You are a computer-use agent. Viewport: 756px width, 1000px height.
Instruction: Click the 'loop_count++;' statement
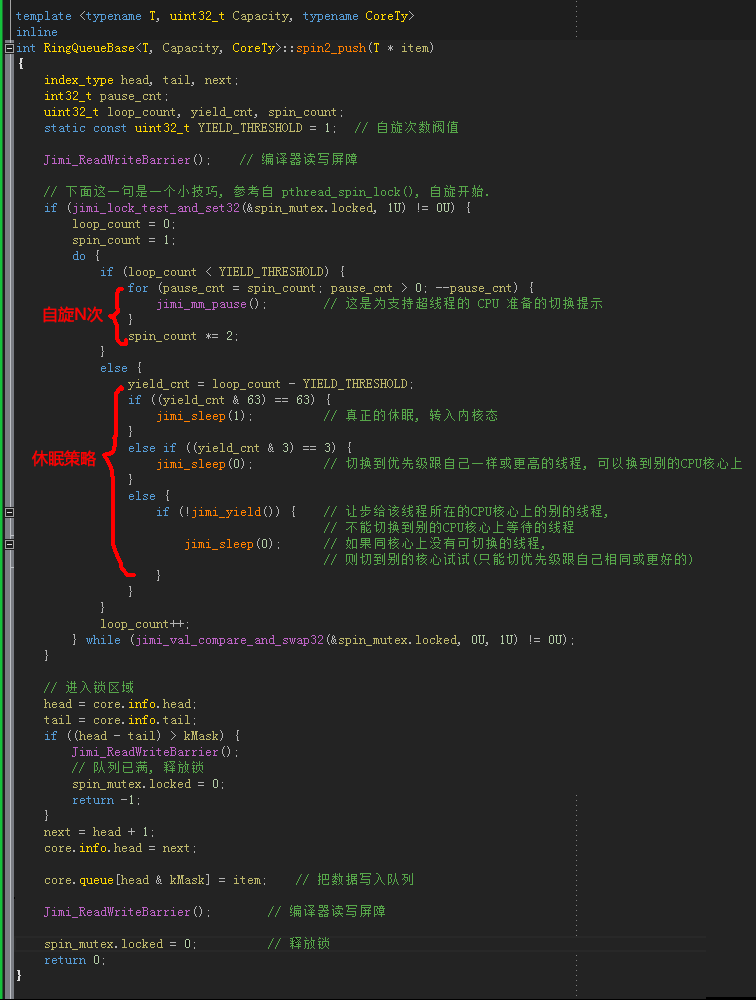(x=145, y=624)
